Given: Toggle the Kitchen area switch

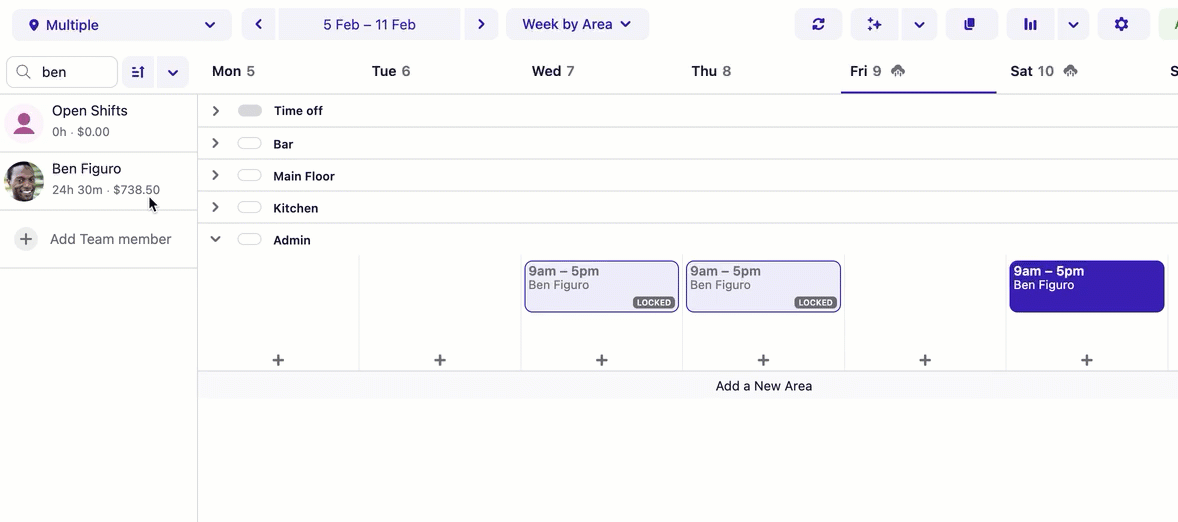Looking at the screenshot, I should click(x=249, y=207).
